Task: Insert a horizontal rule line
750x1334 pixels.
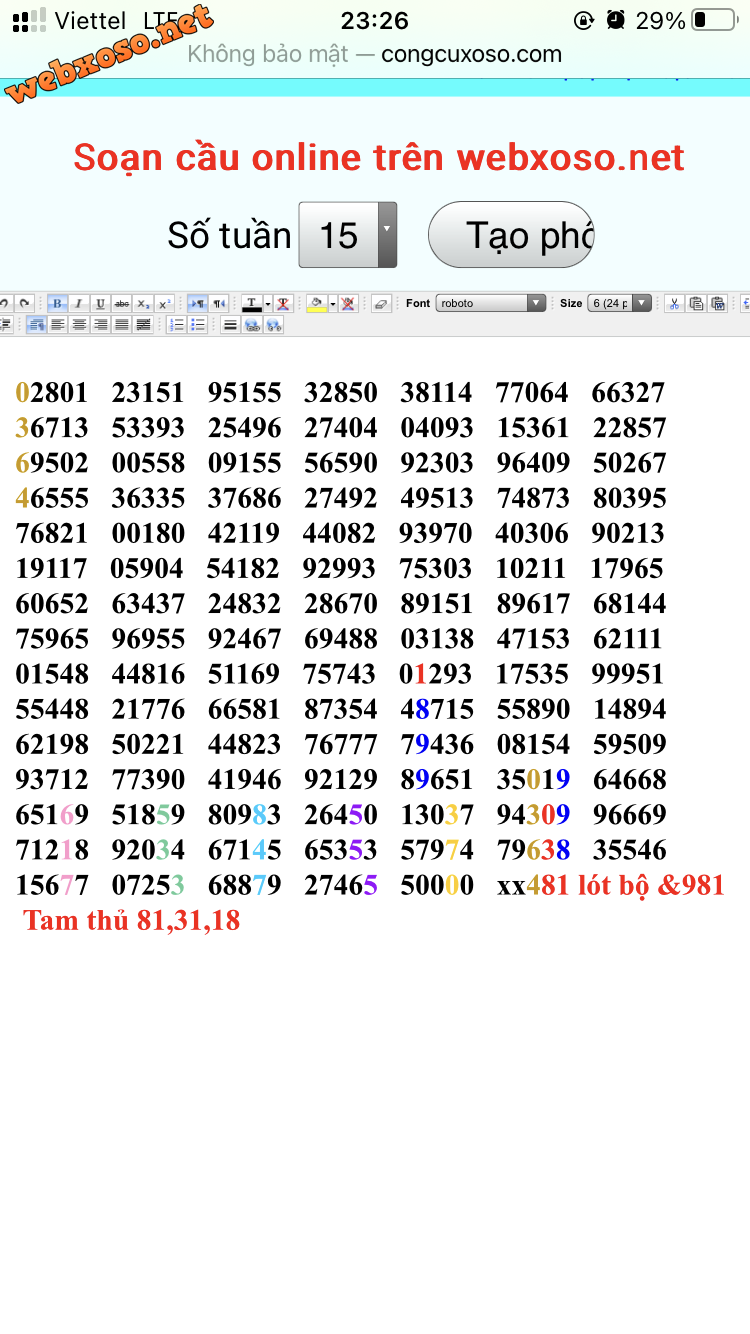Action: (x=230, y=324)
